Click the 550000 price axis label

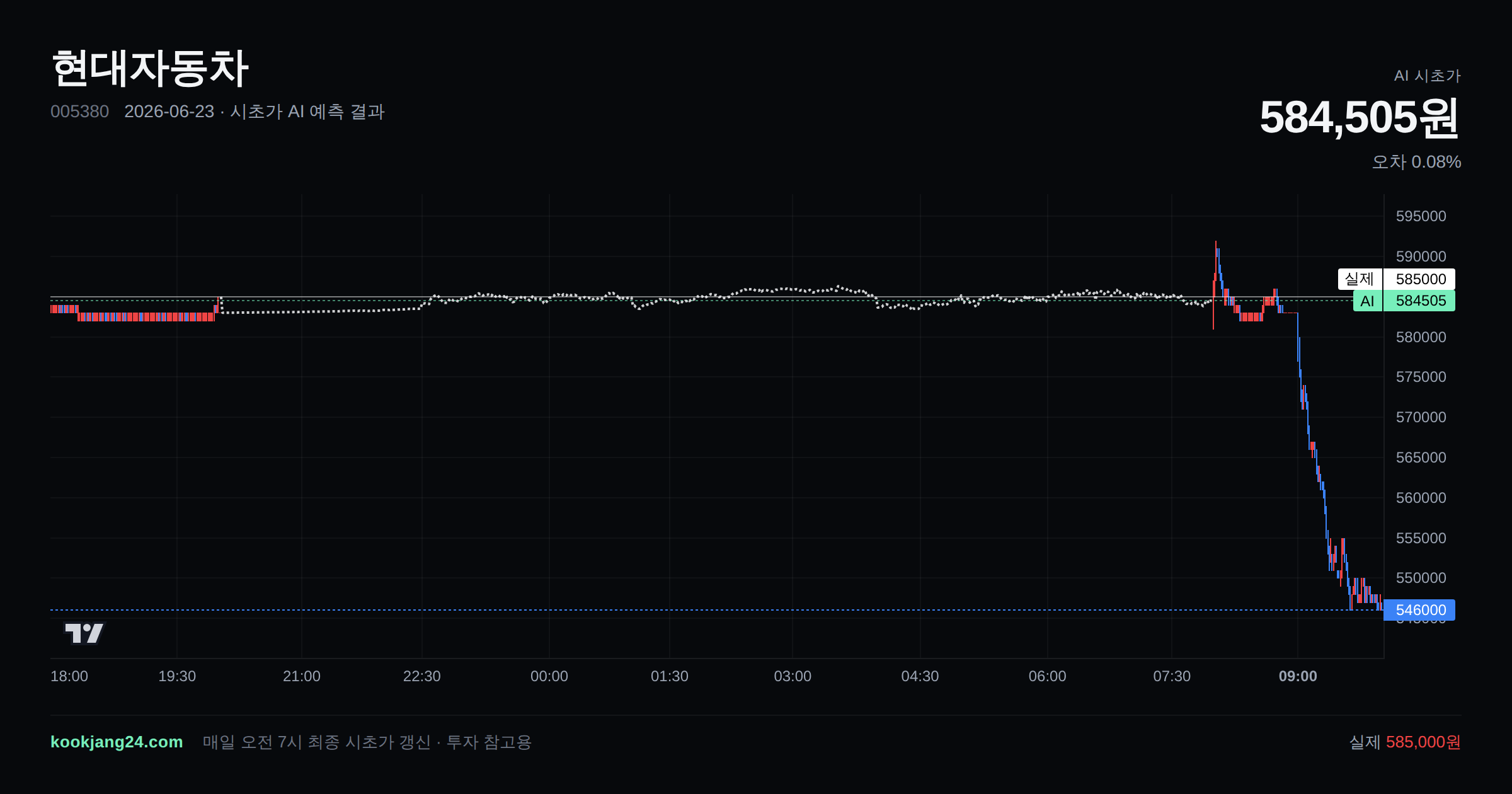point(1421,578)
